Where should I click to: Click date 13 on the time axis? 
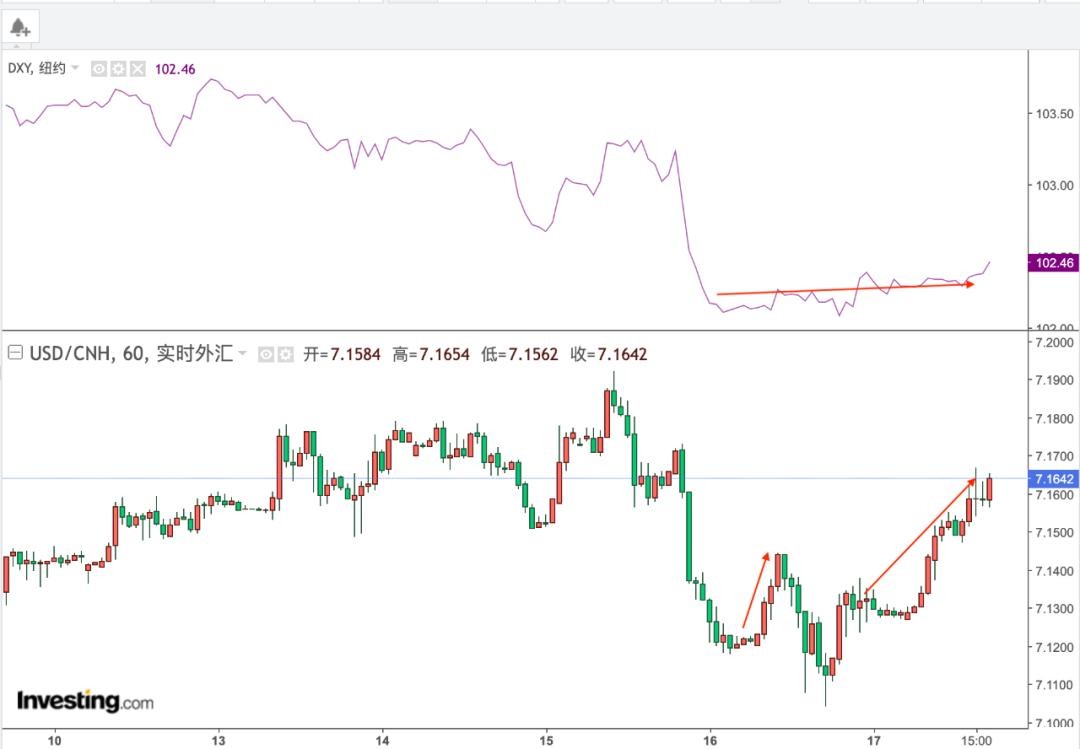(x=219, y=740)
